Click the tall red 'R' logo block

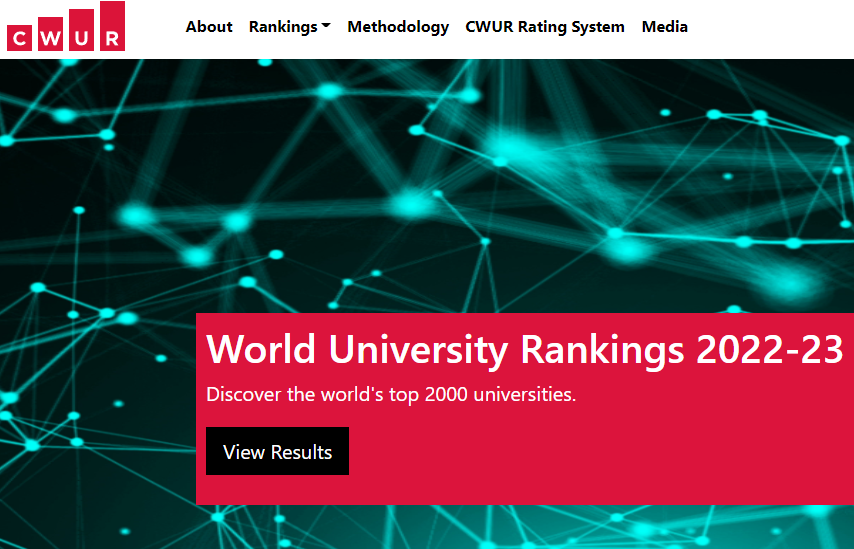pos(111,27)
